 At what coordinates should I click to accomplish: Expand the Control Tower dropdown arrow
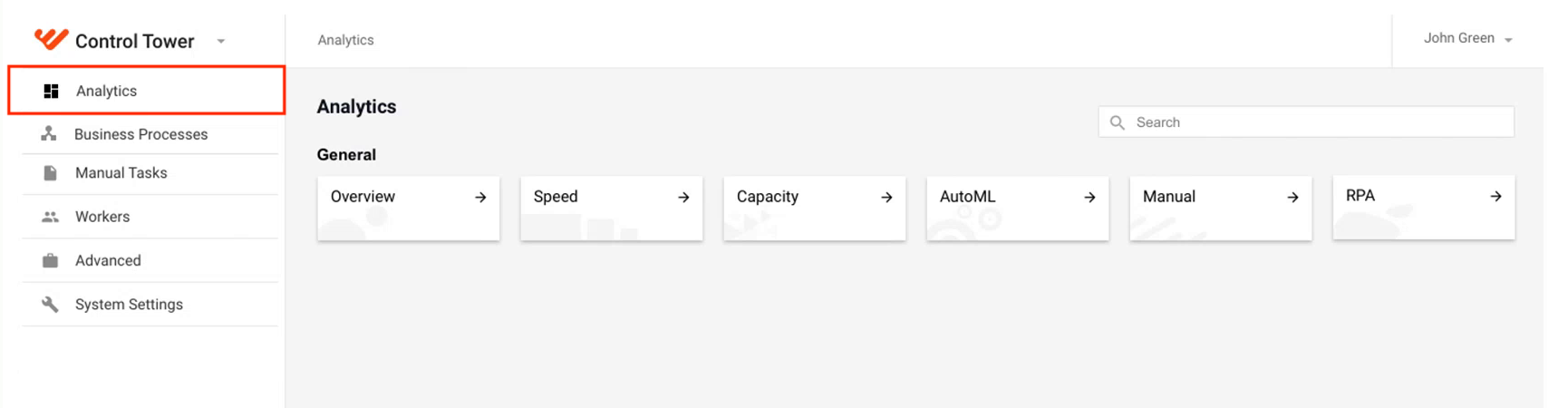tap(221, 41)
